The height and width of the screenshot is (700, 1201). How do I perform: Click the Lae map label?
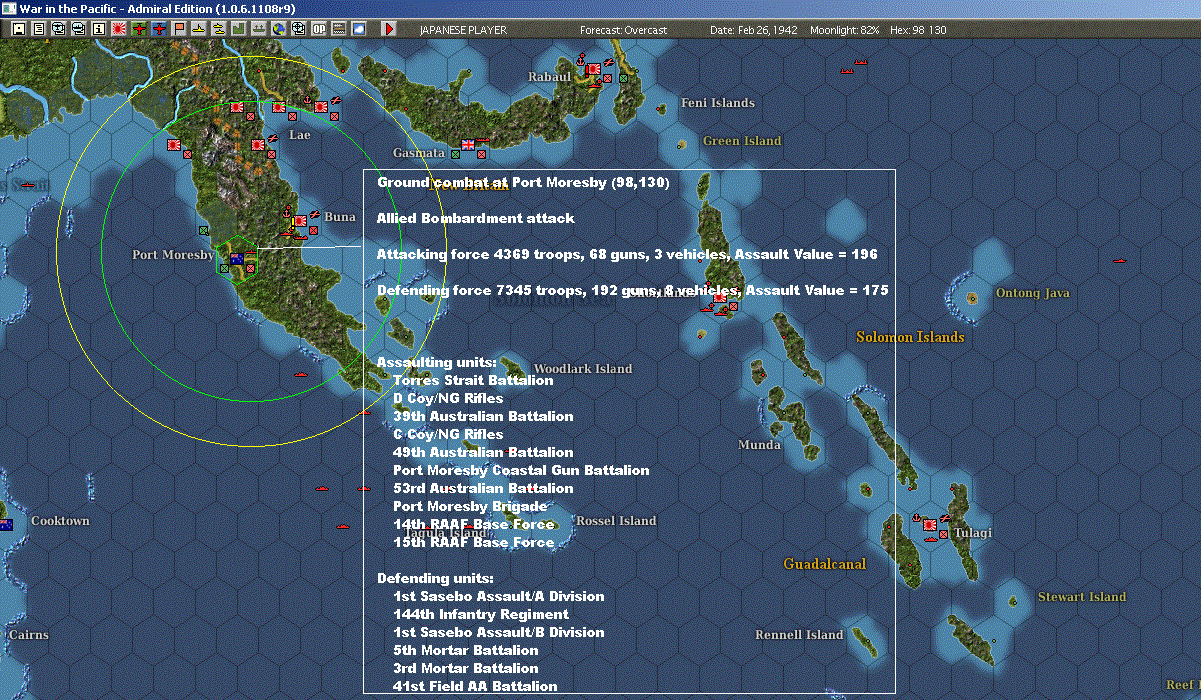point(300,134)
